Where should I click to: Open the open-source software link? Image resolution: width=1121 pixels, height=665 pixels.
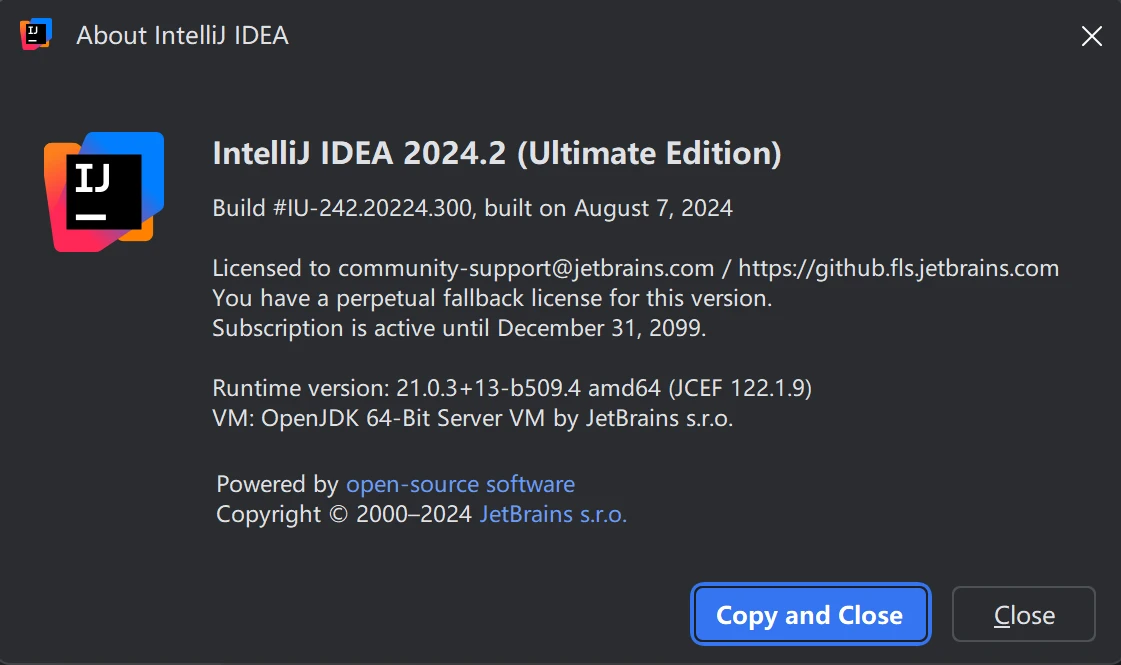click(x=460, y=485)
